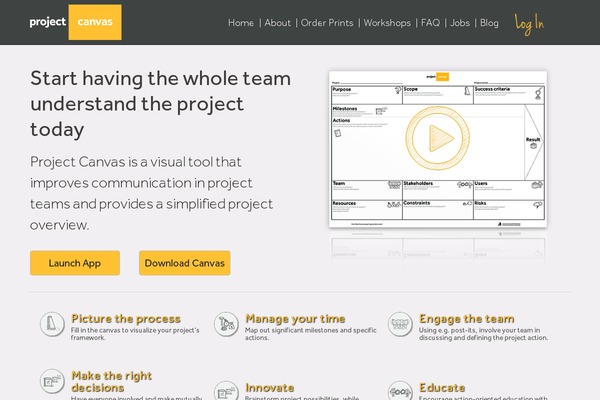
Task: Click the handwritten Log In link
Action: (529, 24)
